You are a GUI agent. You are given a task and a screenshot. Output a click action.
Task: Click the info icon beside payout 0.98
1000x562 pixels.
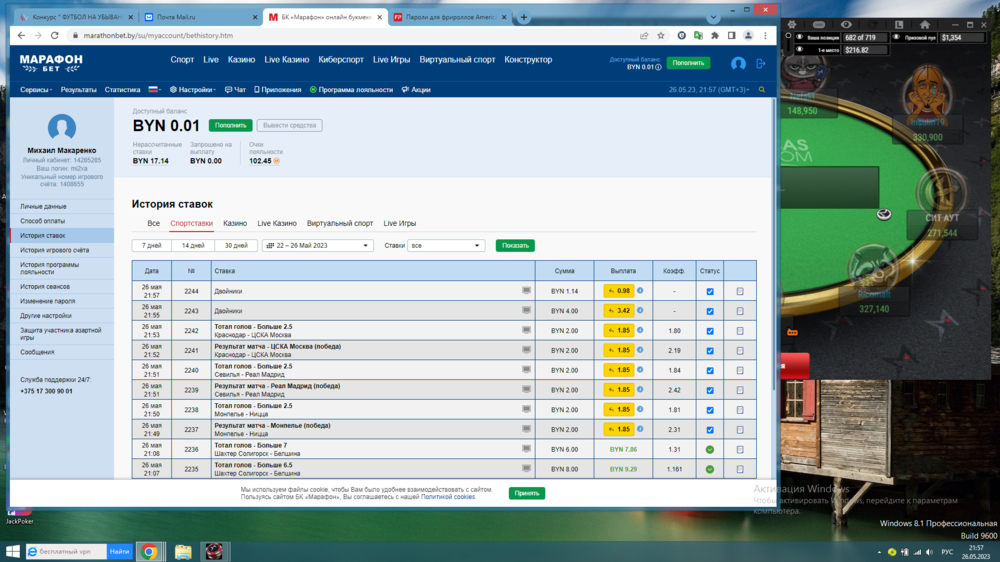(x=640, y=291)
